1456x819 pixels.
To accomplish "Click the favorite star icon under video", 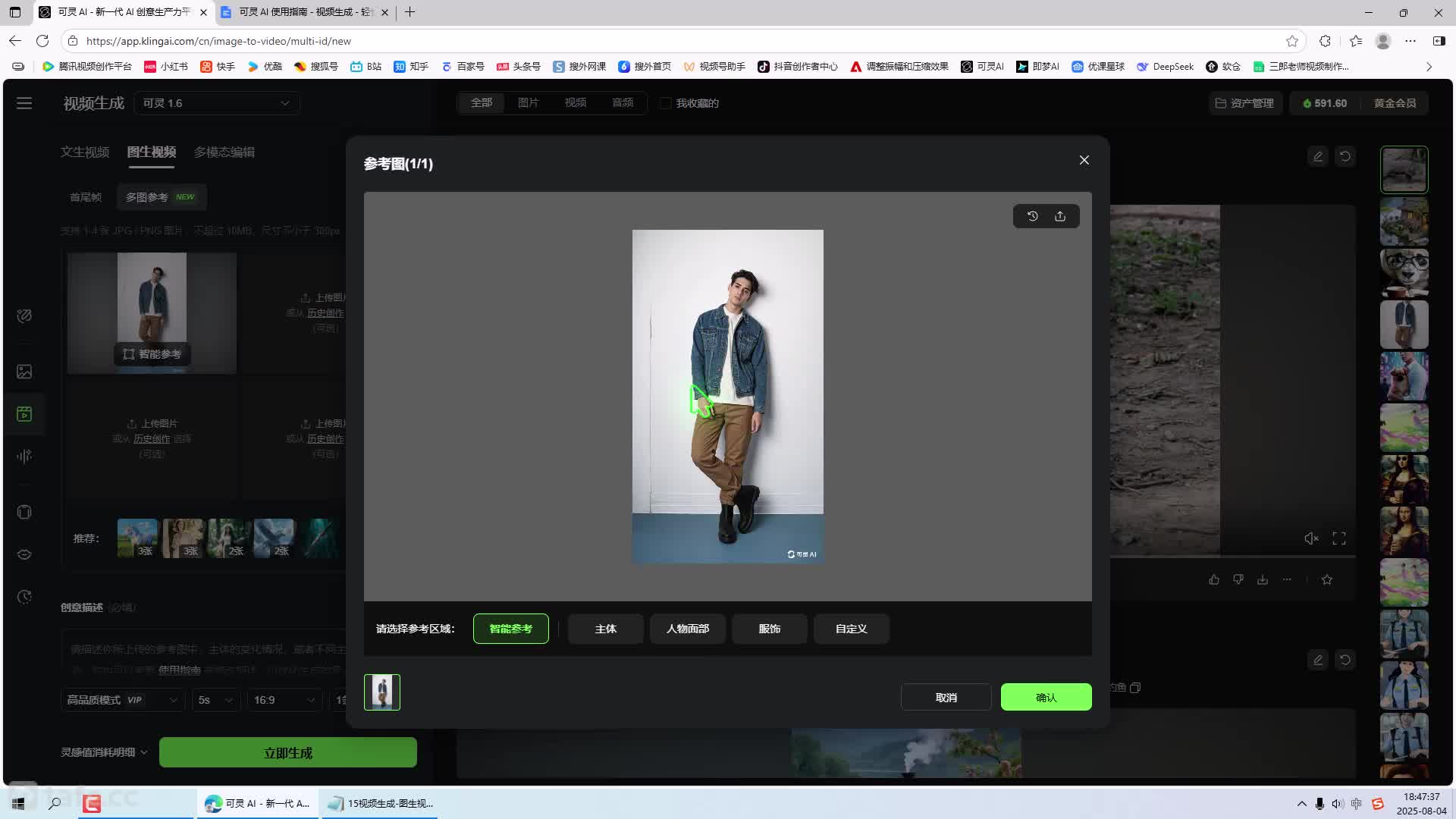I will pyautogui.click(x=1327, y=579).
